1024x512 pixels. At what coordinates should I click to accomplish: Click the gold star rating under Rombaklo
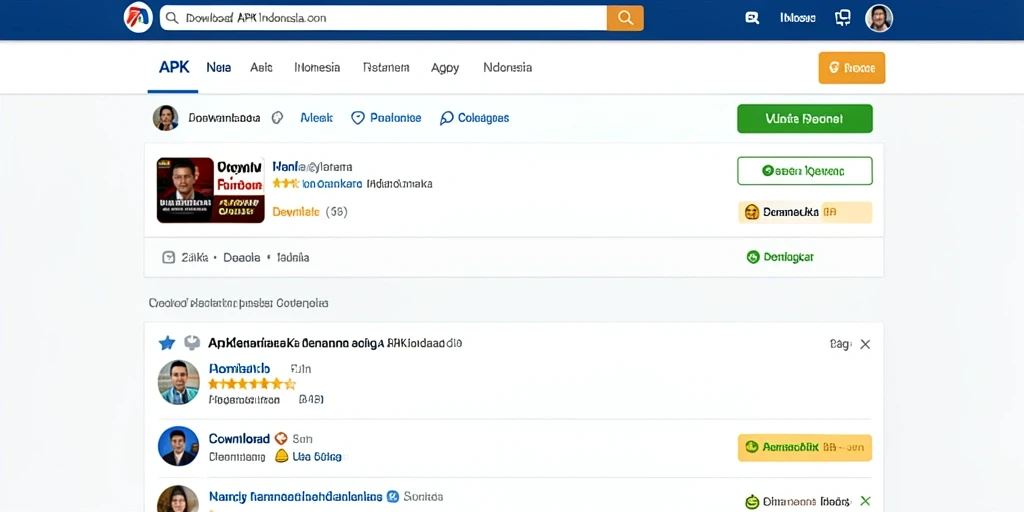(x=252, y=384)
